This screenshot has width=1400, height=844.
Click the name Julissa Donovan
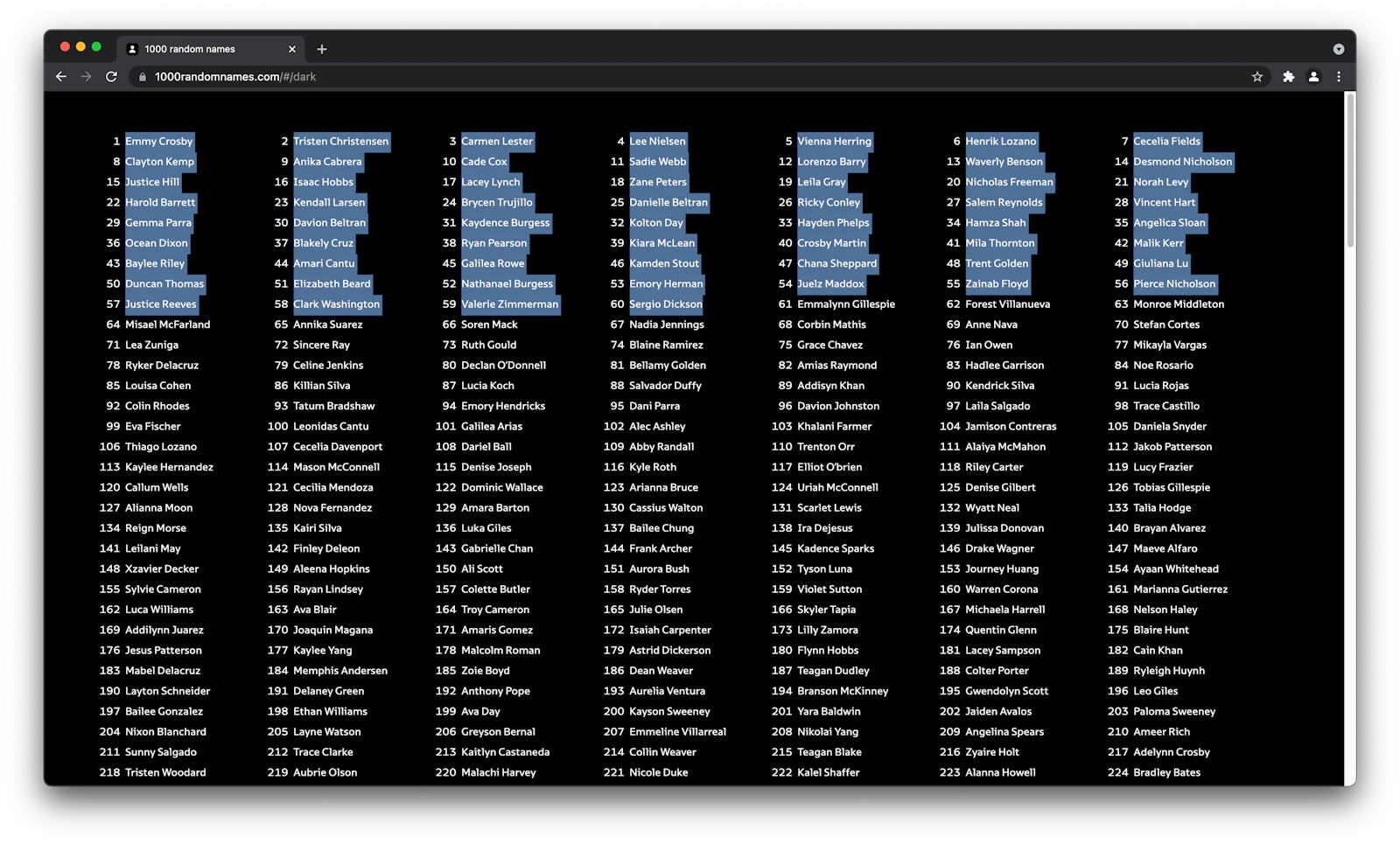tap(1005, 528)
